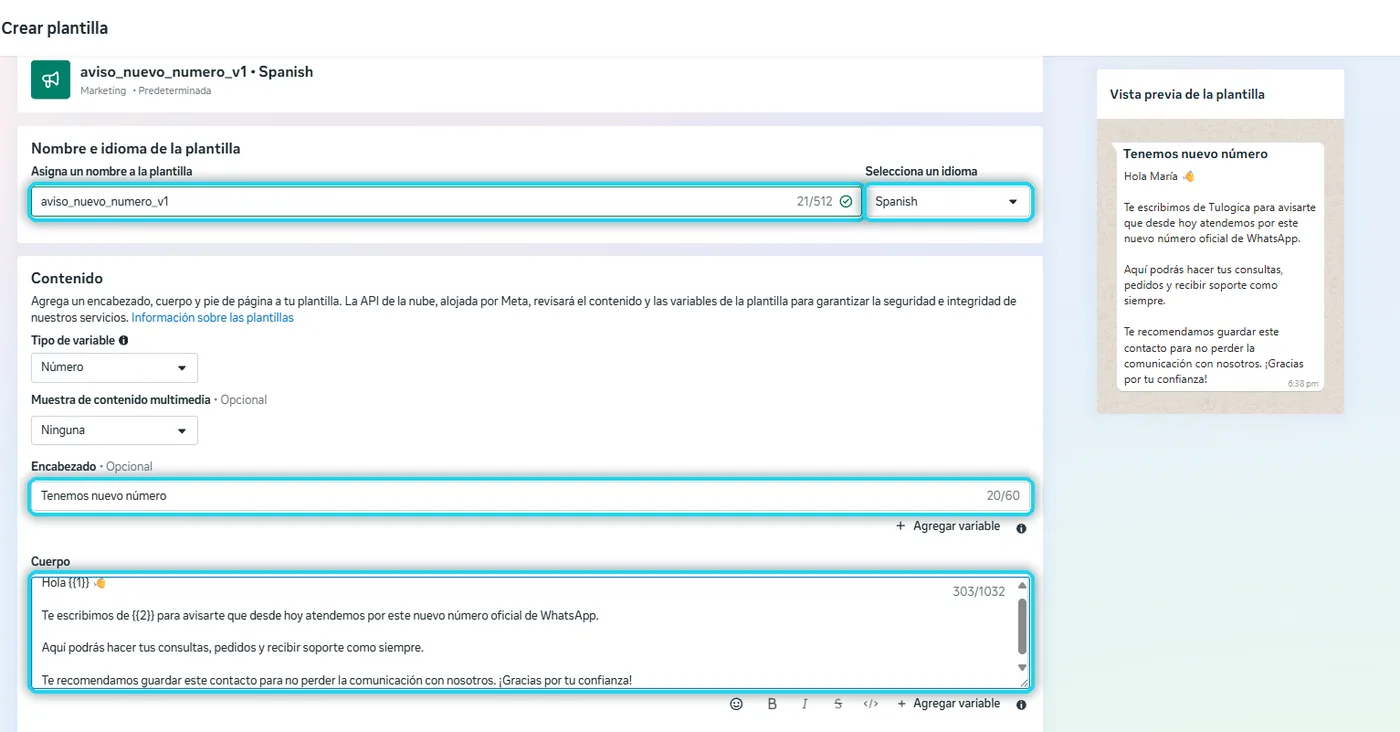Click the template name input field
This screenshot has width=1400, height=732.
pyautogui.click(x=446, y=201)
